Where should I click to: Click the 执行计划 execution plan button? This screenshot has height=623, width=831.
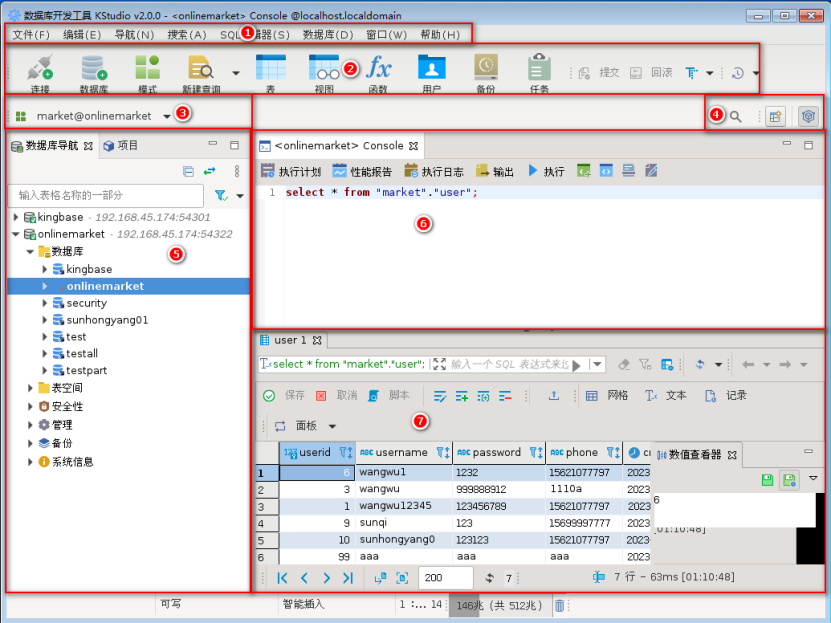[x=291, y=171]
